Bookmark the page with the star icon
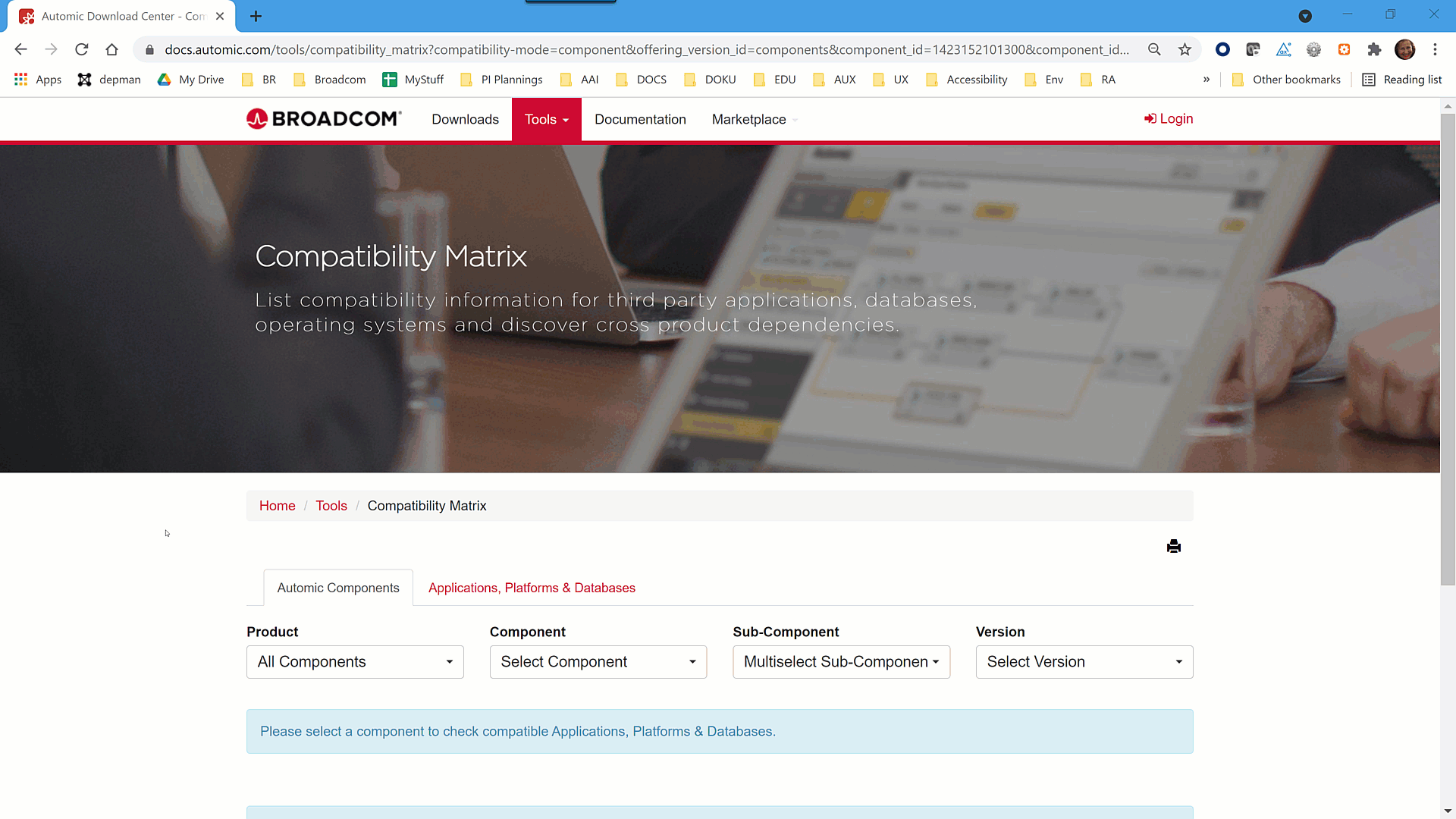 tap(1185, 49)
